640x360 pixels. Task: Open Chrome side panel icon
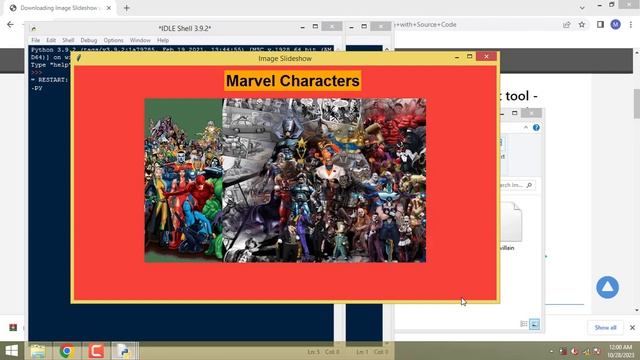coord(600,24)
